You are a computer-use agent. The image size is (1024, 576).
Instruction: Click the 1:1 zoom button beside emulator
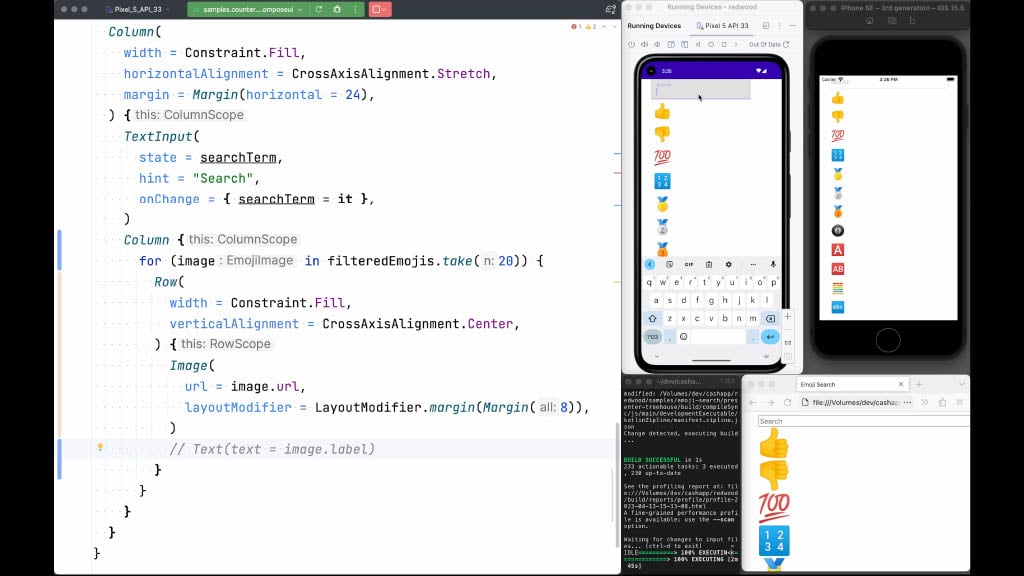click(x=788, y=342)
